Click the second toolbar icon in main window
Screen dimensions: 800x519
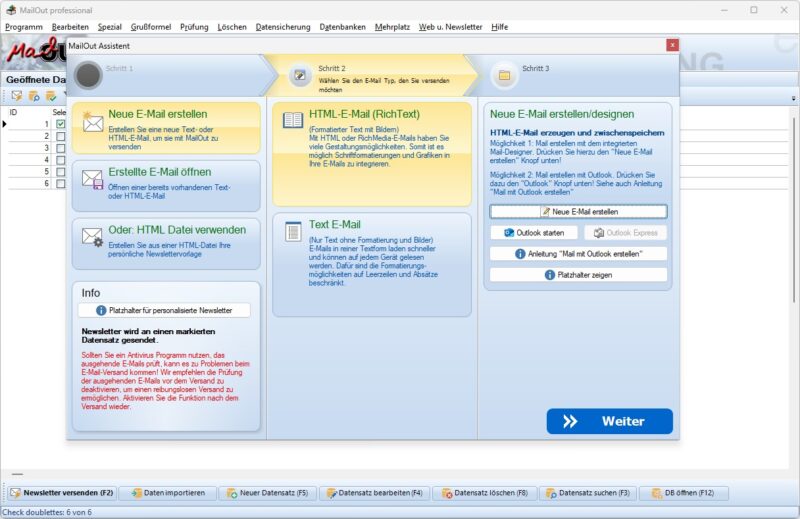click(34, 95)
